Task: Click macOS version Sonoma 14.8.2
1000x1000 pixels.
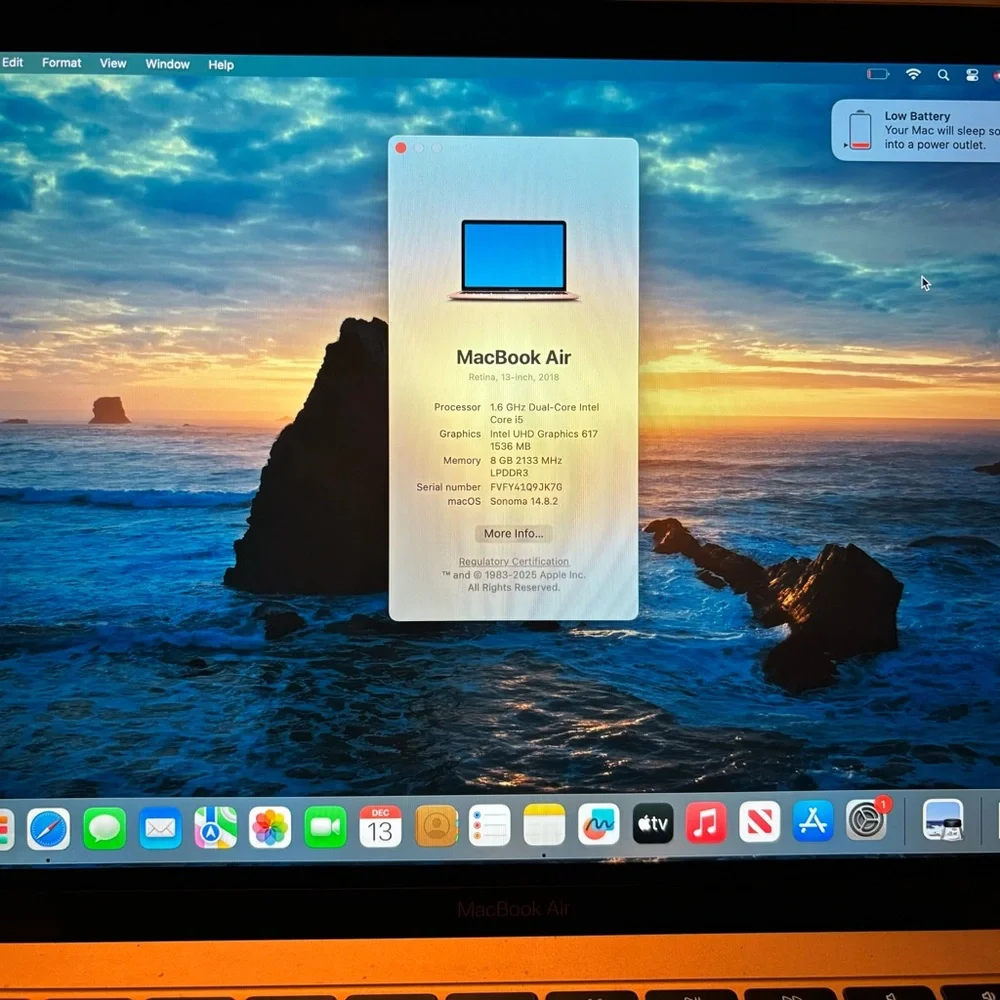Action: 524,501
